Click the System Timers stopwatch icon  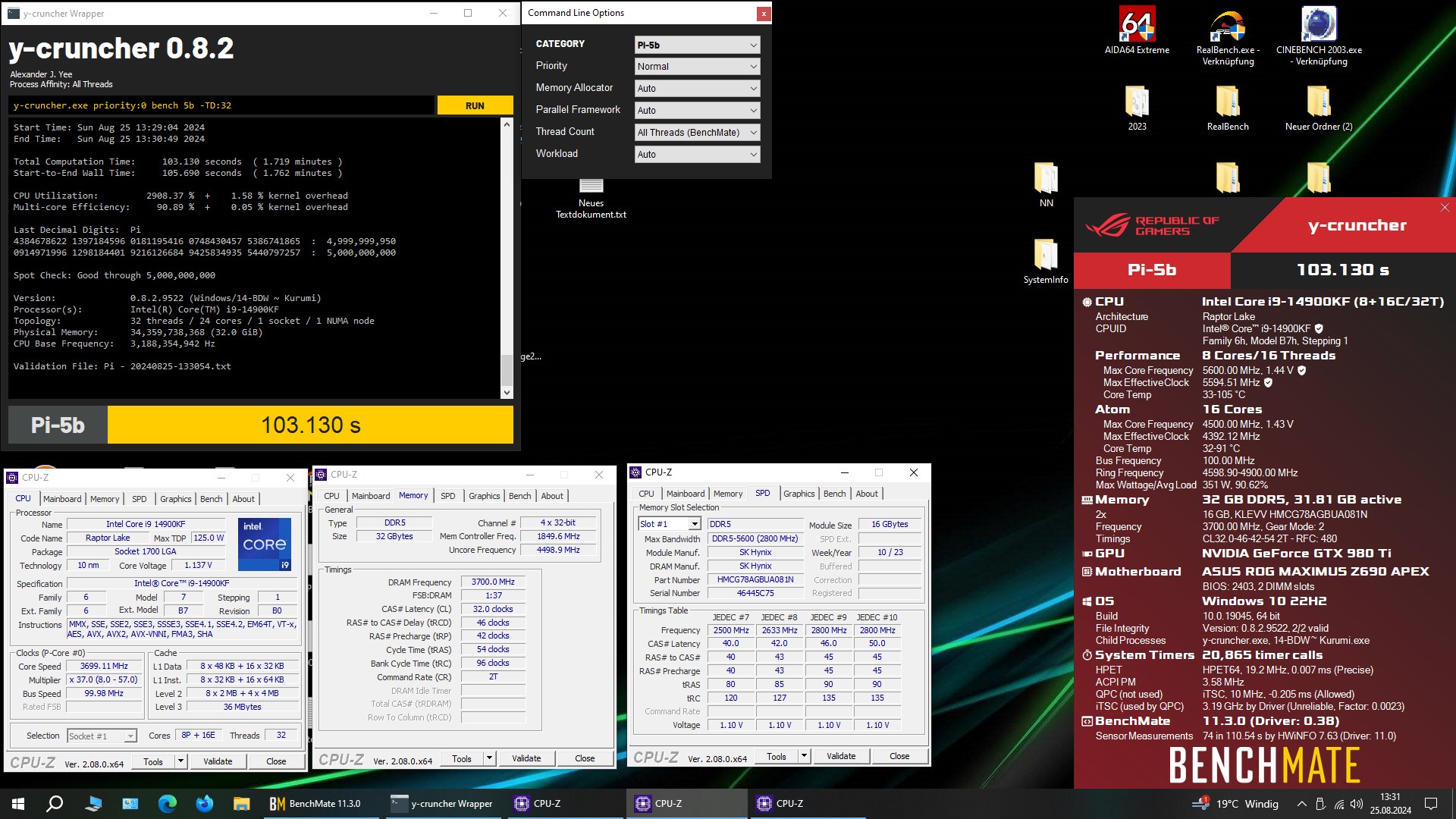click(1087, 655)
